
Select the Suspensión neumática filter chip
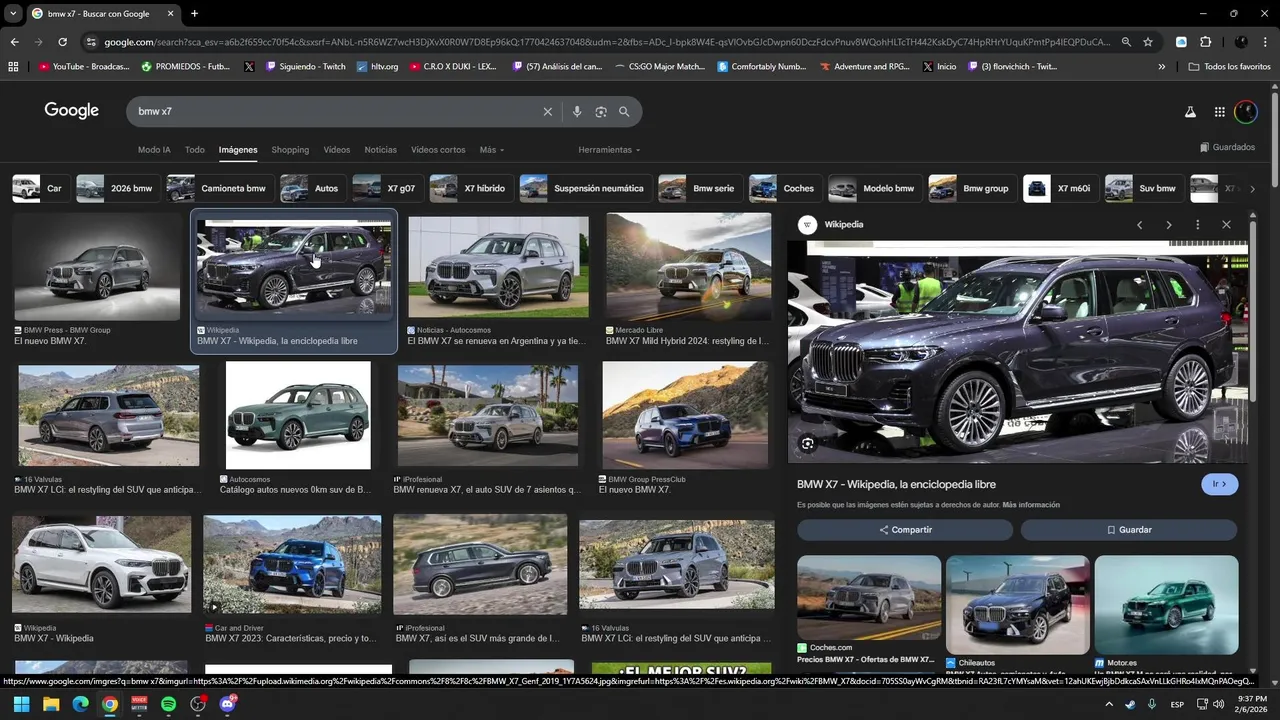pyautogui.click(x=585, y=188)
